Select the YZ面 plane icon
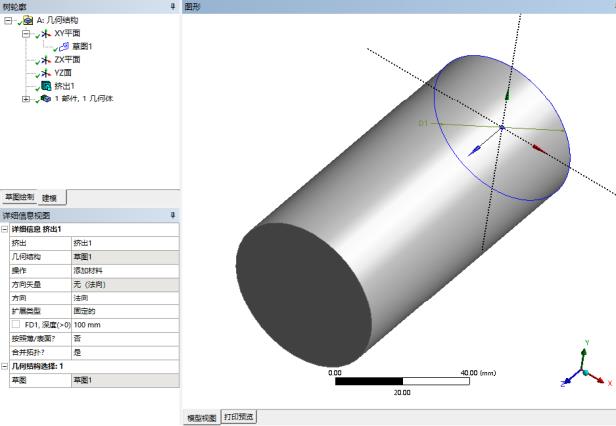Viewport: 616px width, 426px height. pos(46,72)
